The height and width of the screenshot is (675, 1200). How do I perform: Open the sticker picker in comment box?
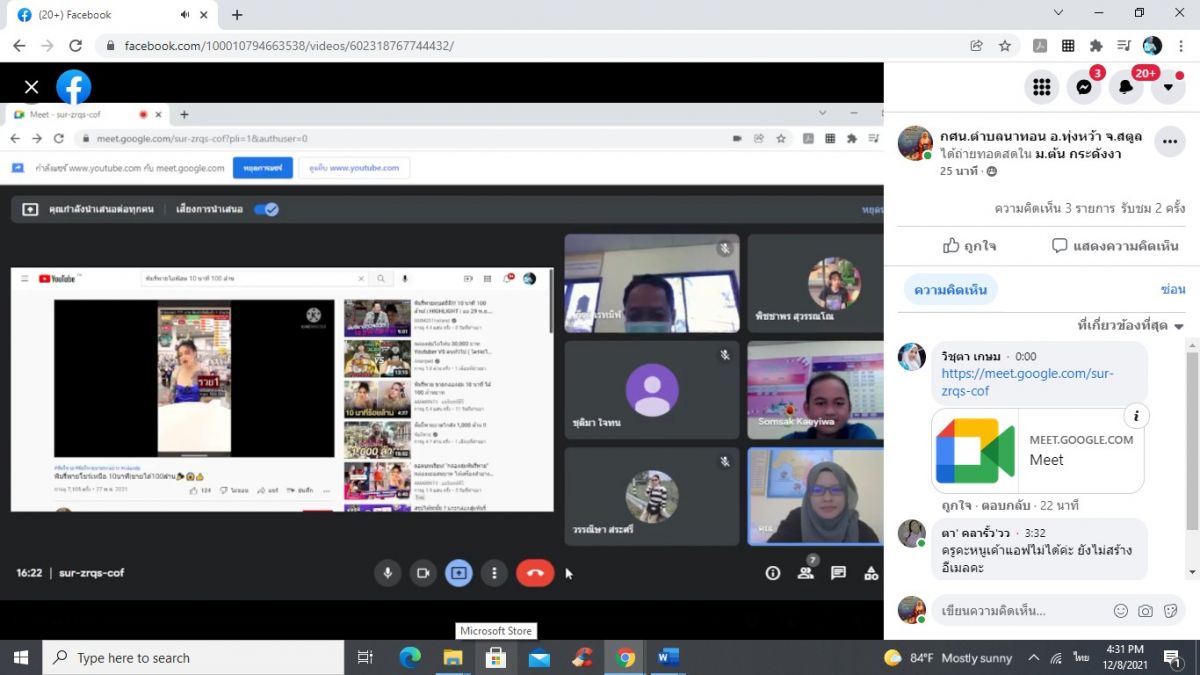[x=1170, y=611]
